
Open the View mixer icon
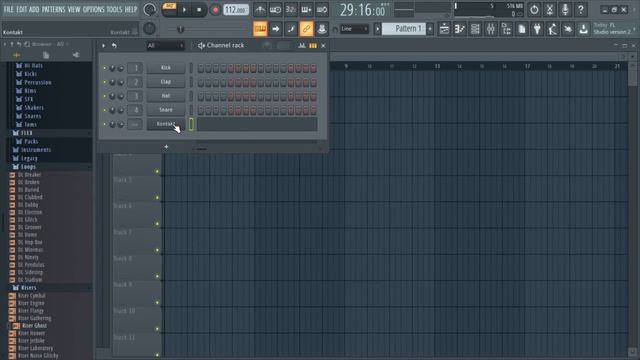tap(491, 29)
